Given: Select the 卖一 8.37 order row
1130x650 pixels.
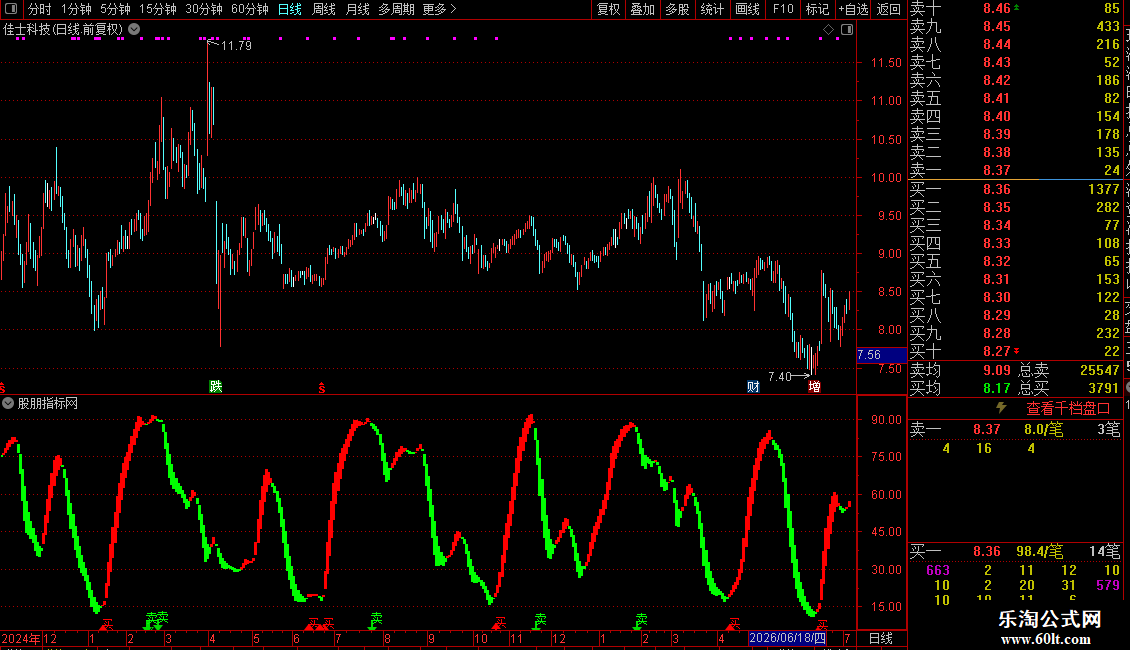Looking at the screenshot, I should 1015,170.
